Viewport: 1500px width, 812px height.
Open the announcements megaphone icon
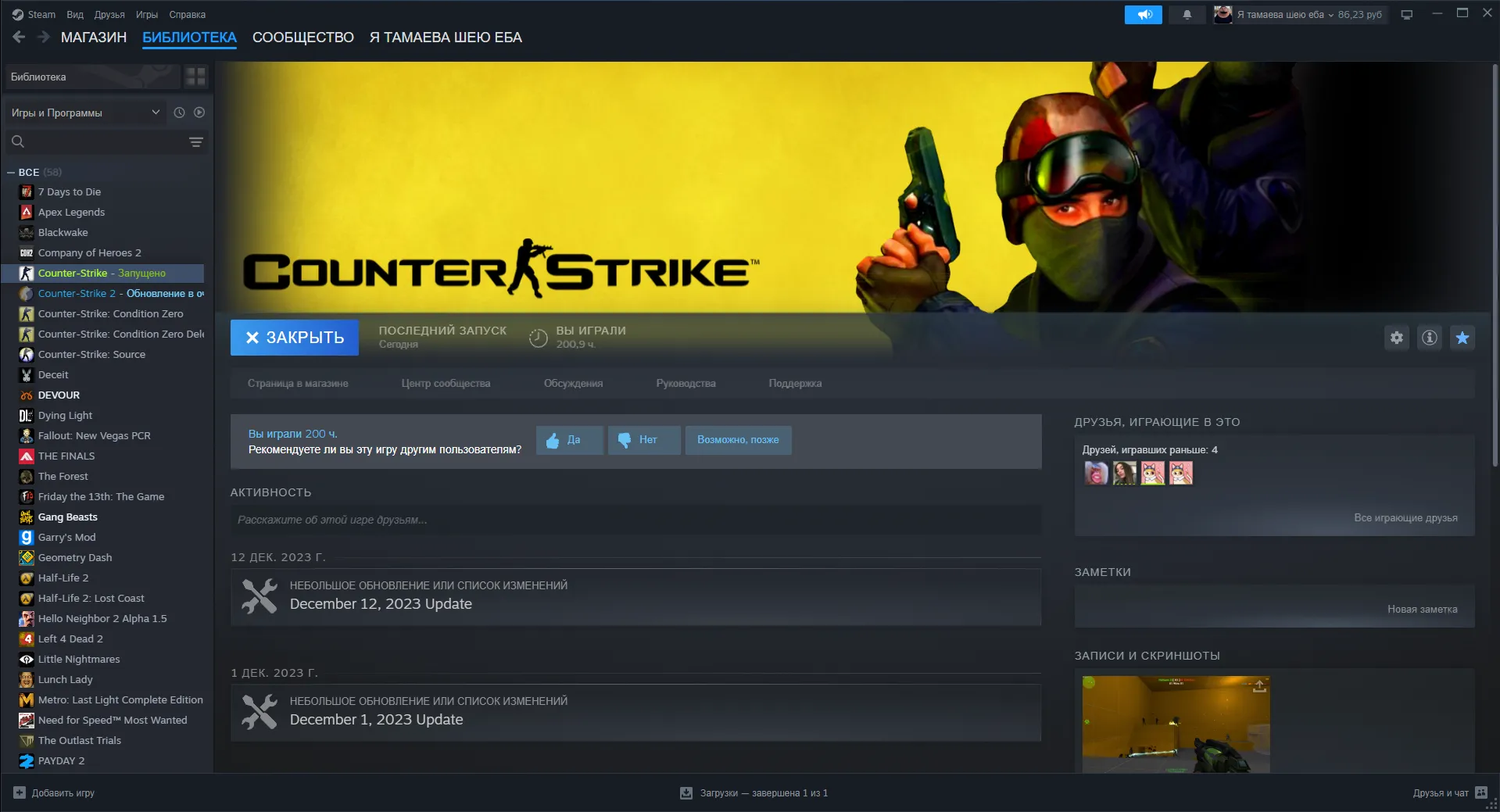point(1144,15)
